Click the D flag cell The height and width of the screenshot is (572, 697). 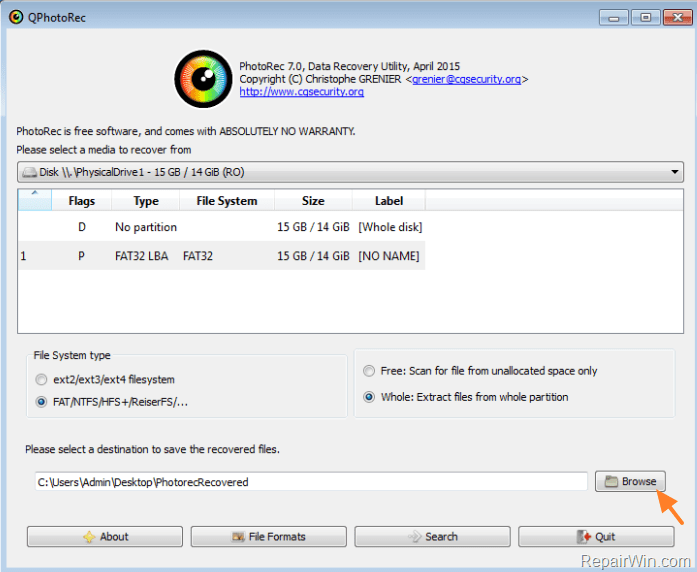82,227
